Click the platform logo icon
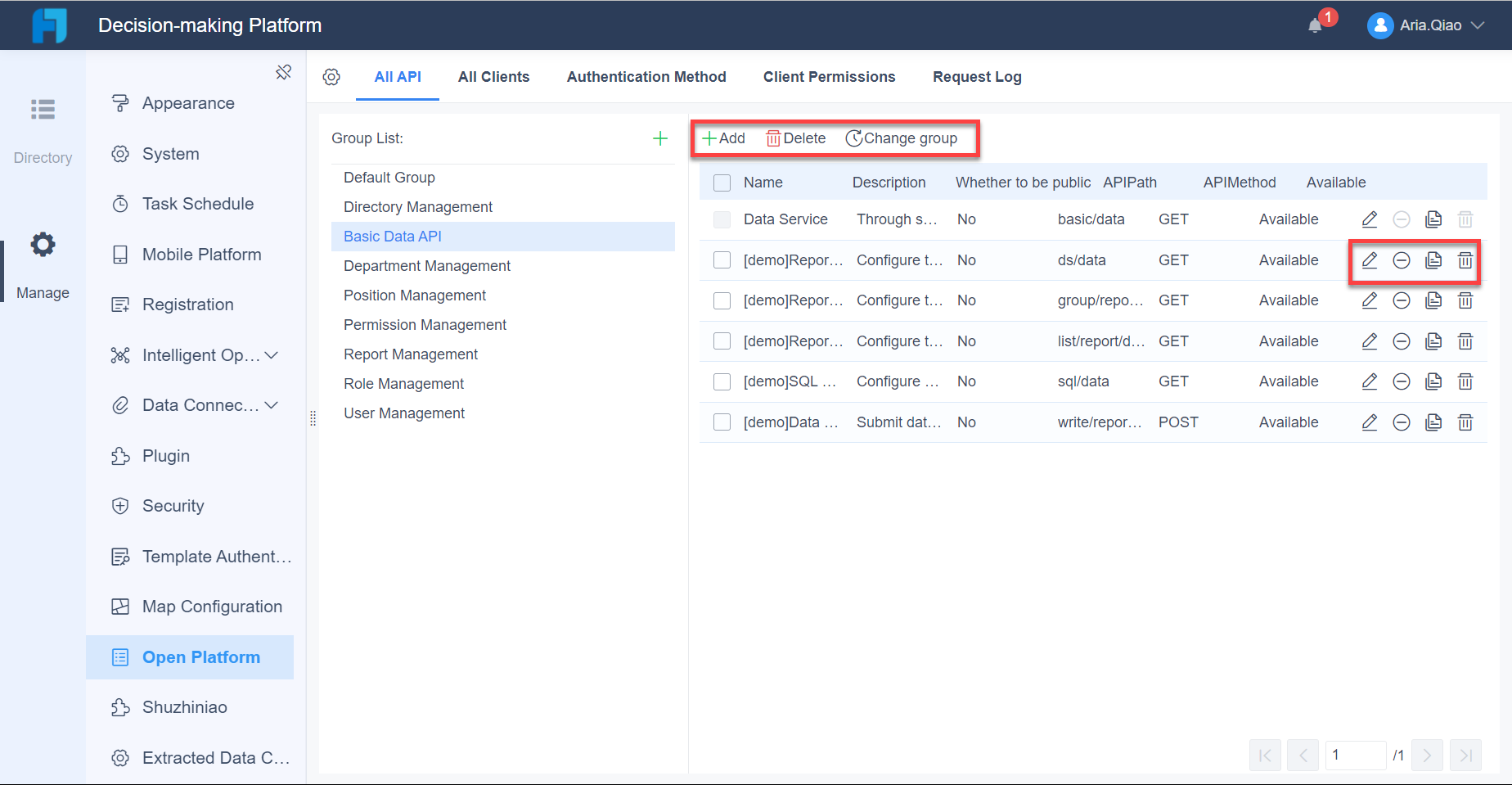 point(49,25)
